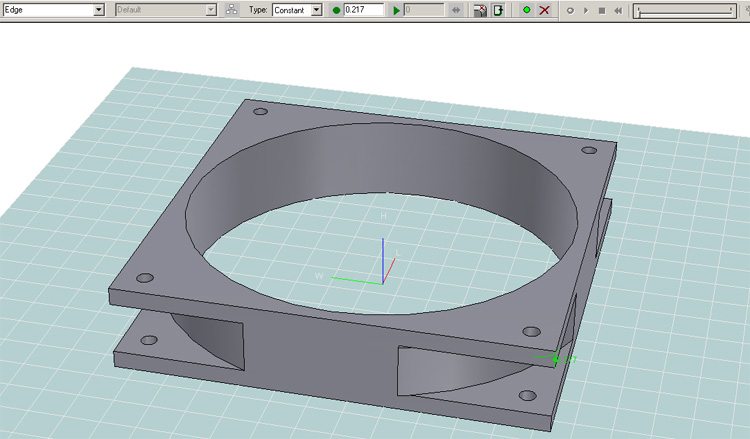
Task: Click the options icon with red mark
Action: (x=480, y=9)
